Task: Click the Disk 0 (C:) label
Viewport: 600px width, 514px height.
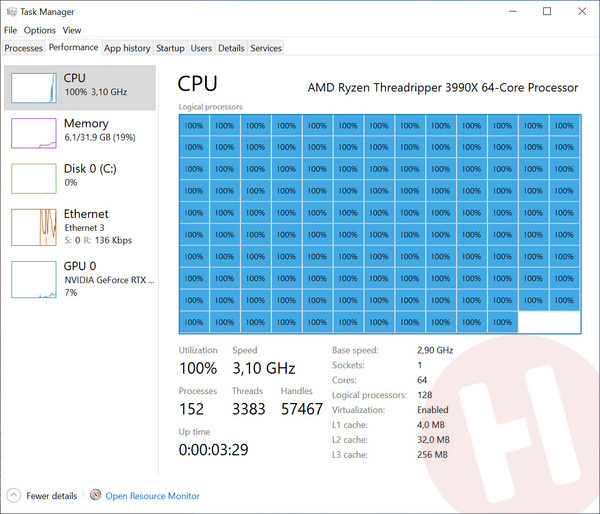Action: [90, 169]
